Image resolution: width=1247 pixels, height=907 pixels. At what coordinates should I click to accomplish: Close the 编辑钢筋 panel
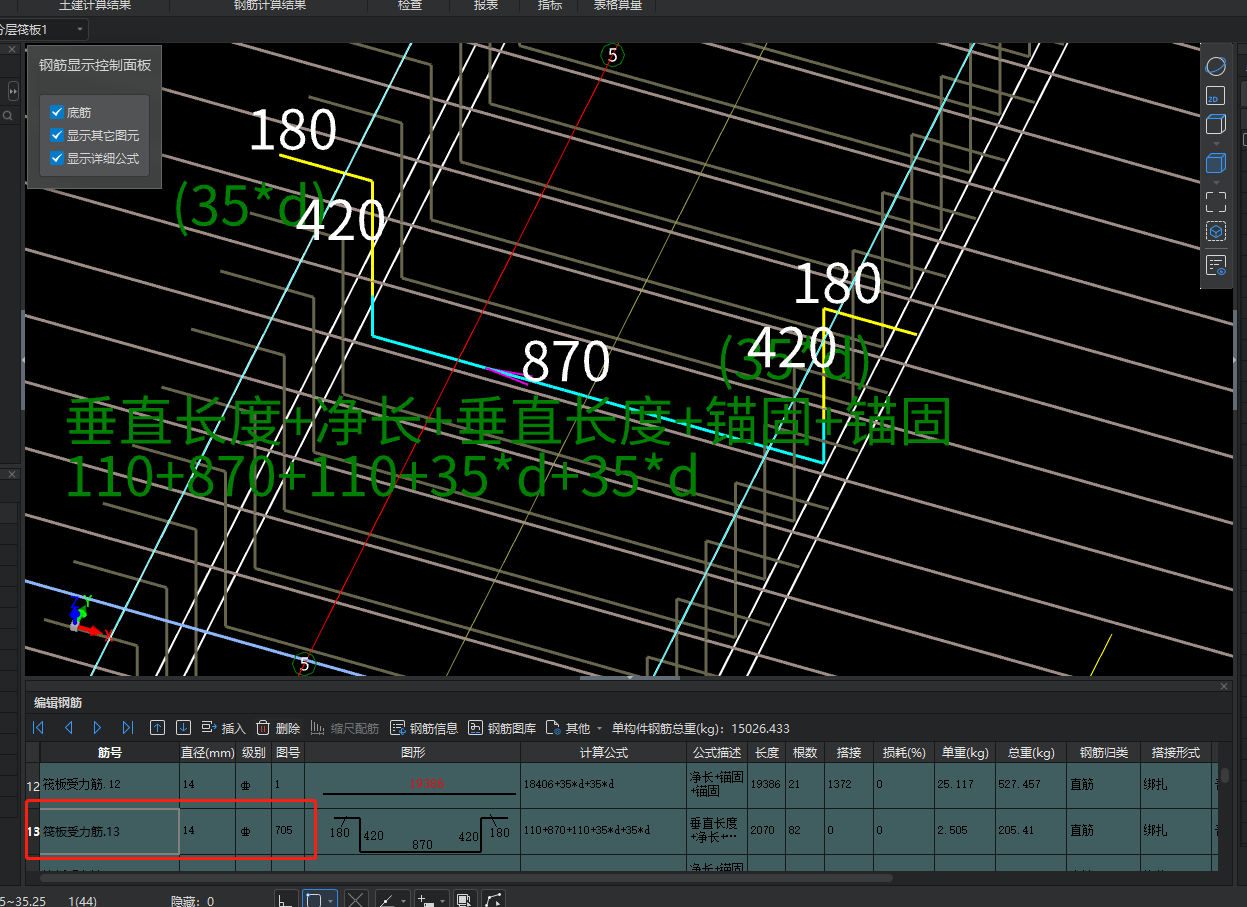[1224, 686]
